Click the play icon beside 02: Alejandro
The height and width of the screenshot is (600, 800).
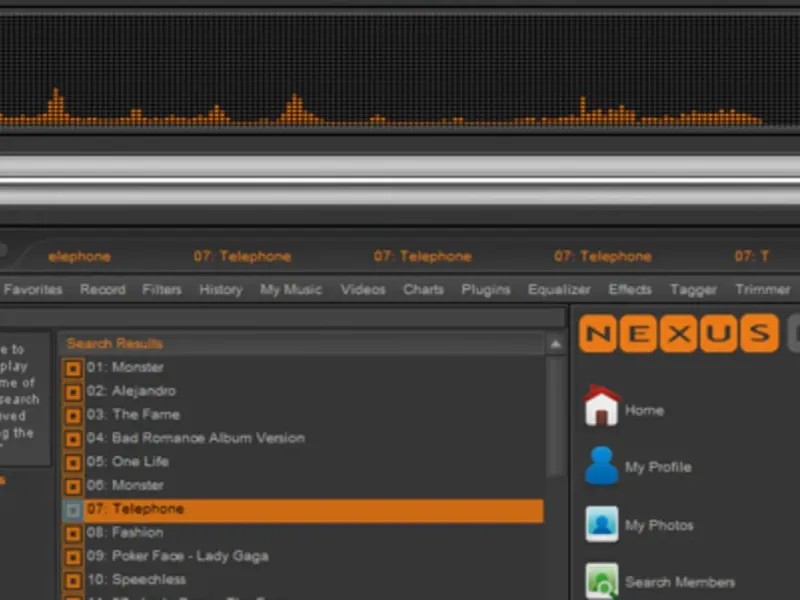tap(73, 392)
